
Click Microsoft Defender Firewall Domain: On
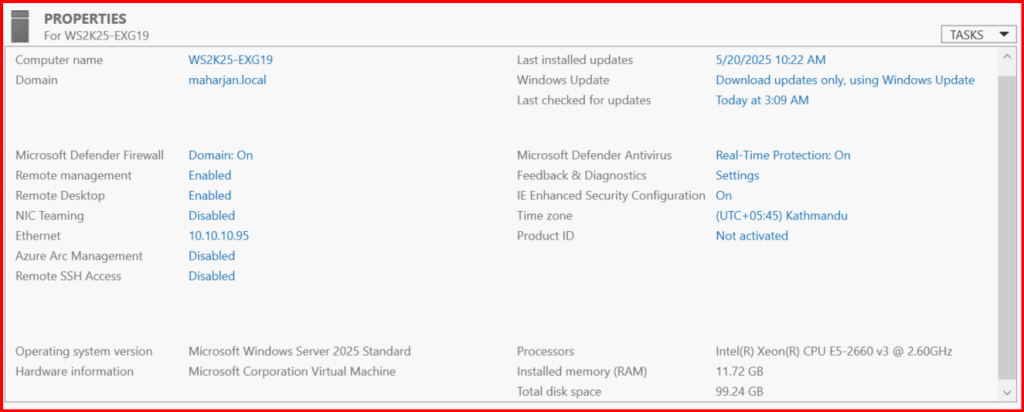[220, 155]
